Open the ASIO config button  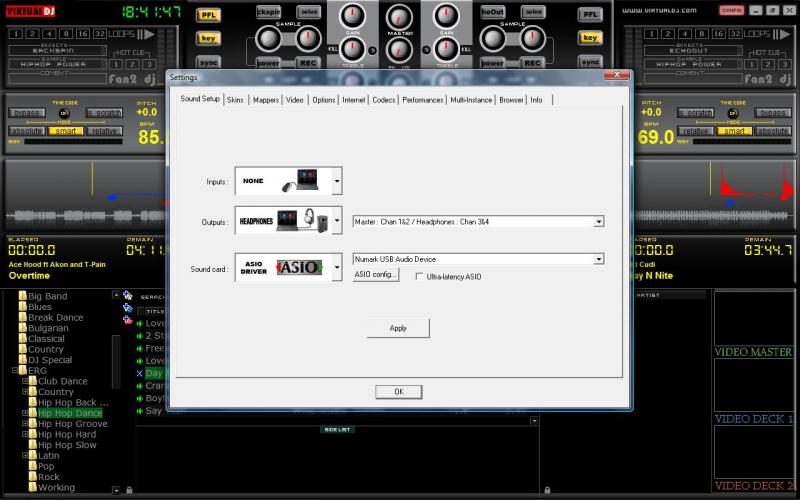click(x=376, y=274)
